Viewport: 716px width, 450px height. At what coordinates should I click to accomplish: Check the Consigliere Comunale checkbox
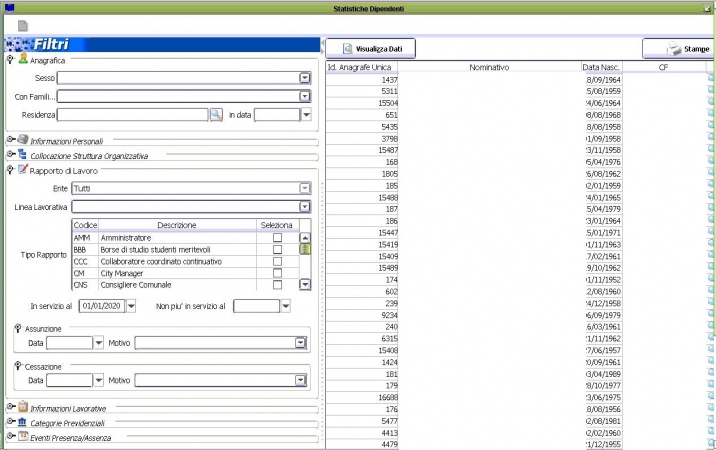277,284
